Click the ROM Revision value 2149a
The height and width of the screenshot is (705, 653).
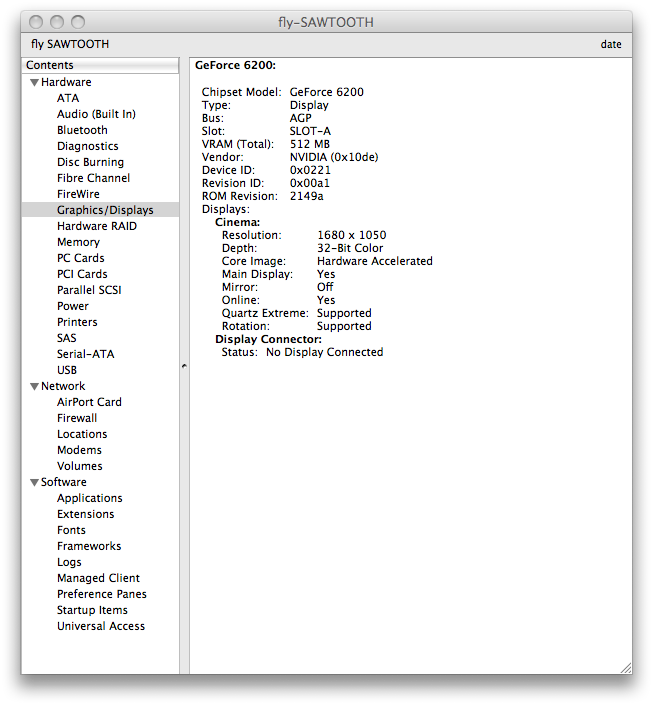tap(306, 196)
